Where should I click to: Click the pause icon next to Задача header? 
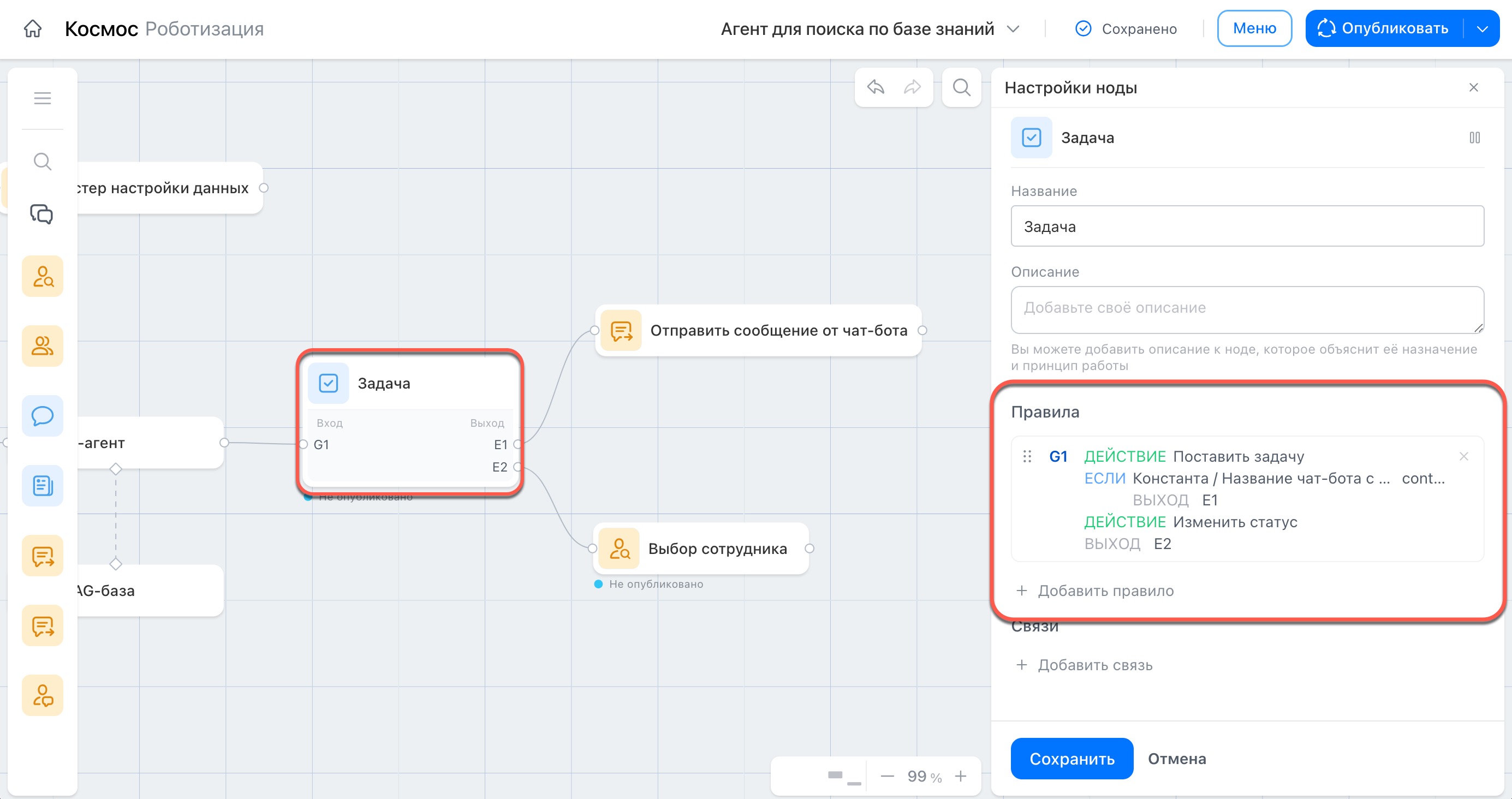(x=1474, y=138)
